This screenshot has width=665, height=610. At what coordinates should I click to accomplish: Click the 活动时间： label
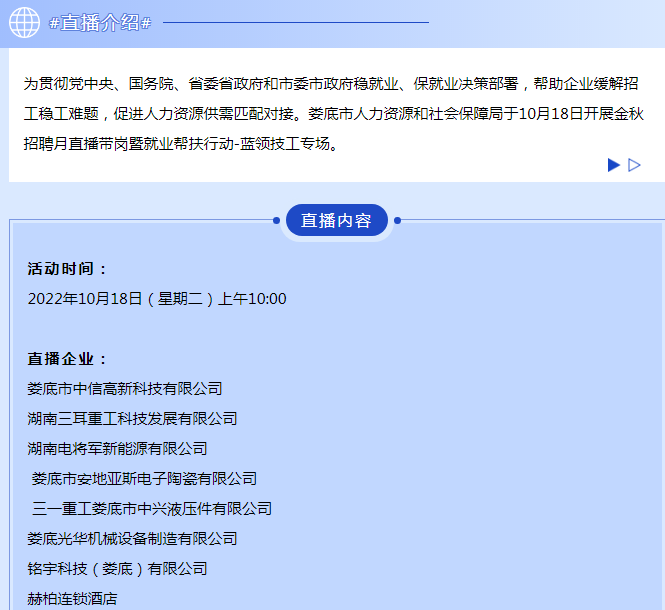click(67, 269)
